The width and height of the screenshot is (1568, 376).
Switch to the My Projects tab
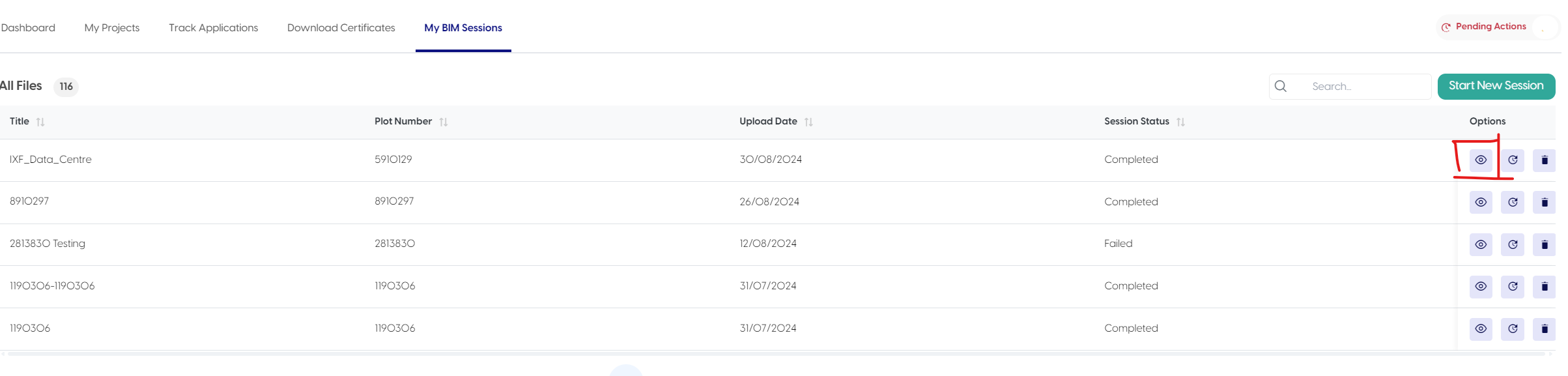112,28
